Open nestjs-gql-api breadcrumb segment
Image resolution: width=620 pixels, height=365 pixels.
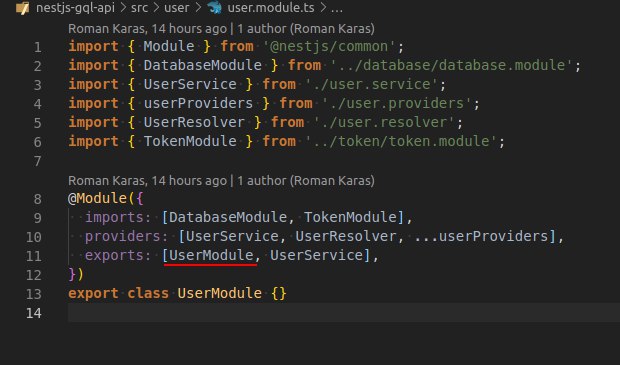tap(75, 8)
